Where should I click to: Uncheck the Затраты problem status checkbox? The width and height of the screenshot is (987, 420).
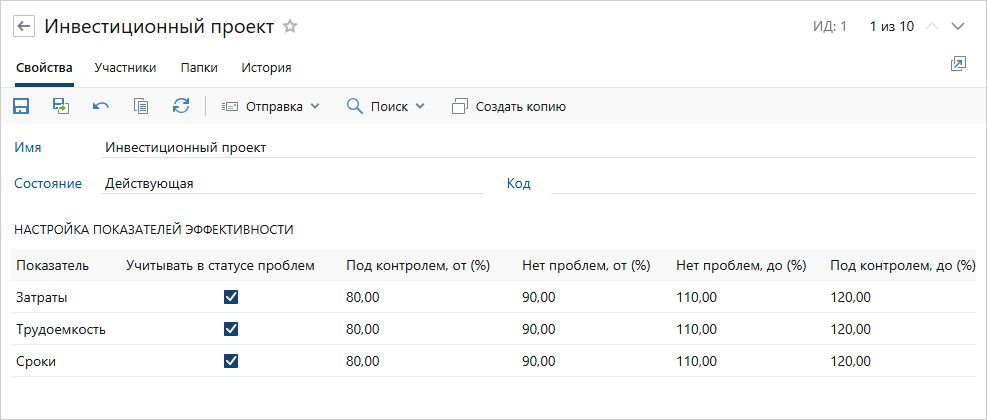[232, 297]
